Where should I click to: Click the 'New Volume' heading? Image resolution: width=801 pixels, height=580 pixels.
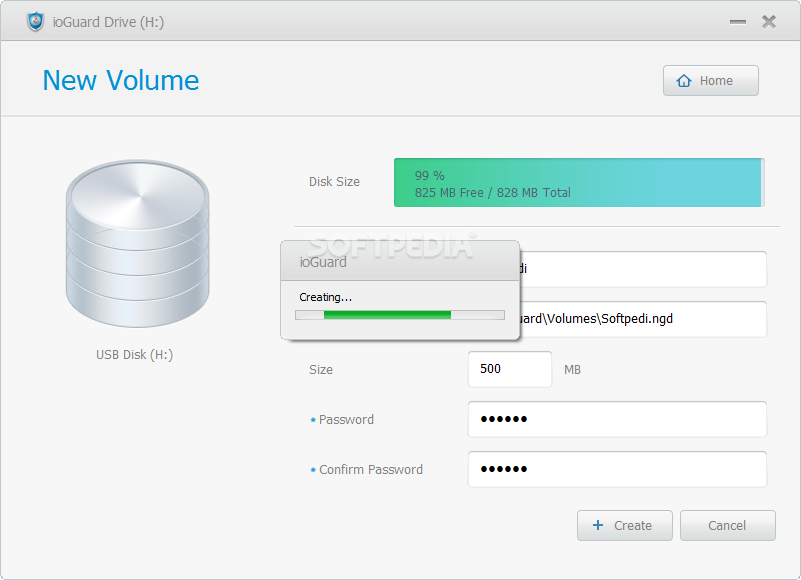click(121, 81)
